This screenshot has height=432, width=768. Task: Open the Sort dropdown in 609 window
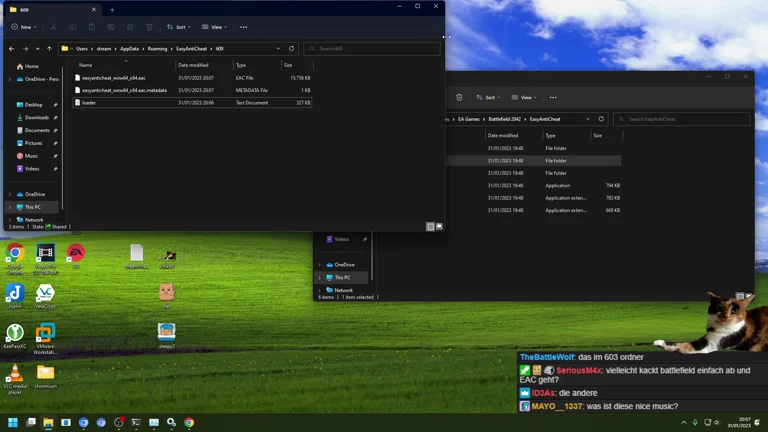(x=177, y=27)
